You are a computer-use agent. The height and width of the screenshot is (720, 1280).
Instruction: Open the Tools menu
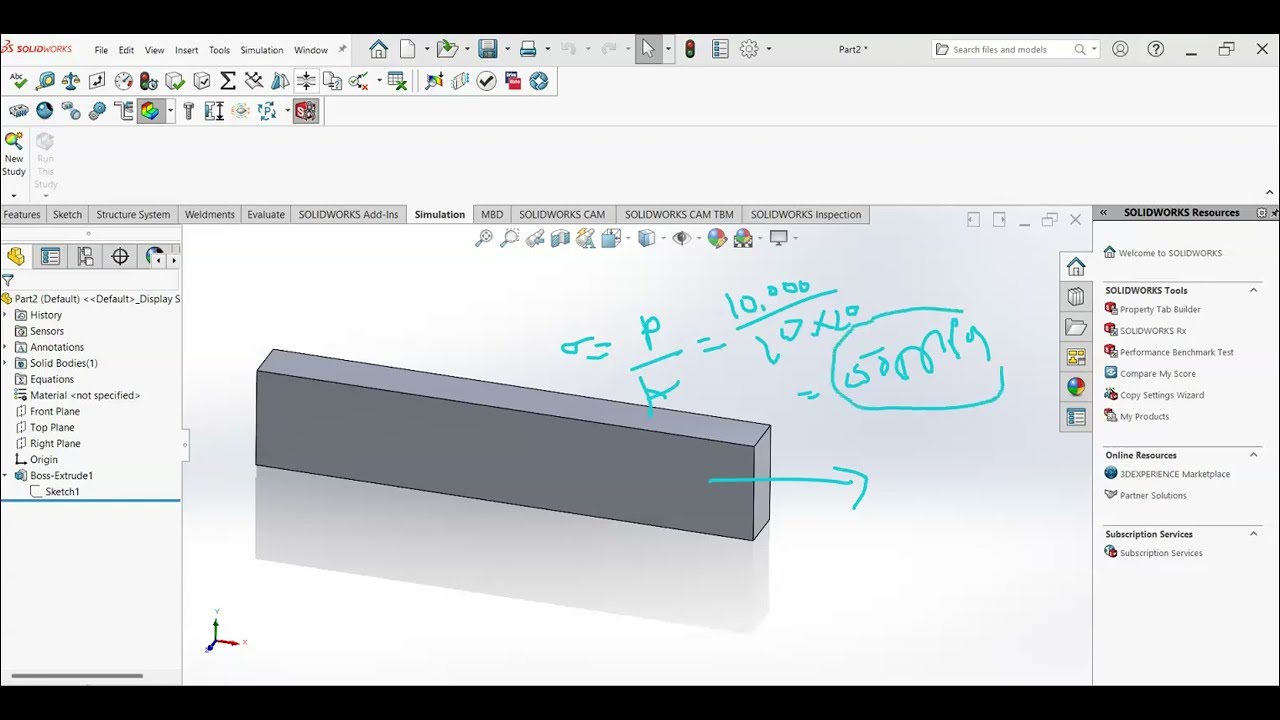[x=219, y=50]
